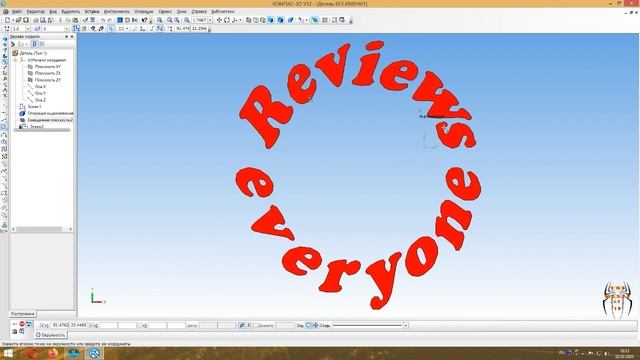Open the Инструменты menu
The width and height of the screenshot is (640, 360).
tap(116, 11)
